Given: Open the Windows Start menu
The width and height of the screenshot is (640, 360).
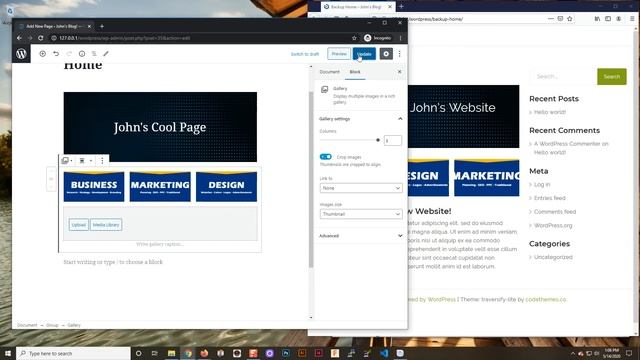Looking at the screenshot, I should point(8,353).
